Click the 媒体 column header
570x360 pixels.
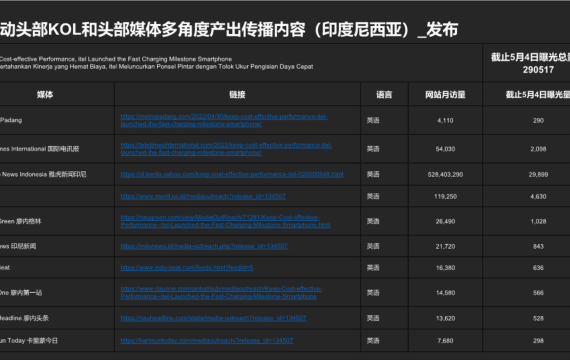(x=45, y=95)
